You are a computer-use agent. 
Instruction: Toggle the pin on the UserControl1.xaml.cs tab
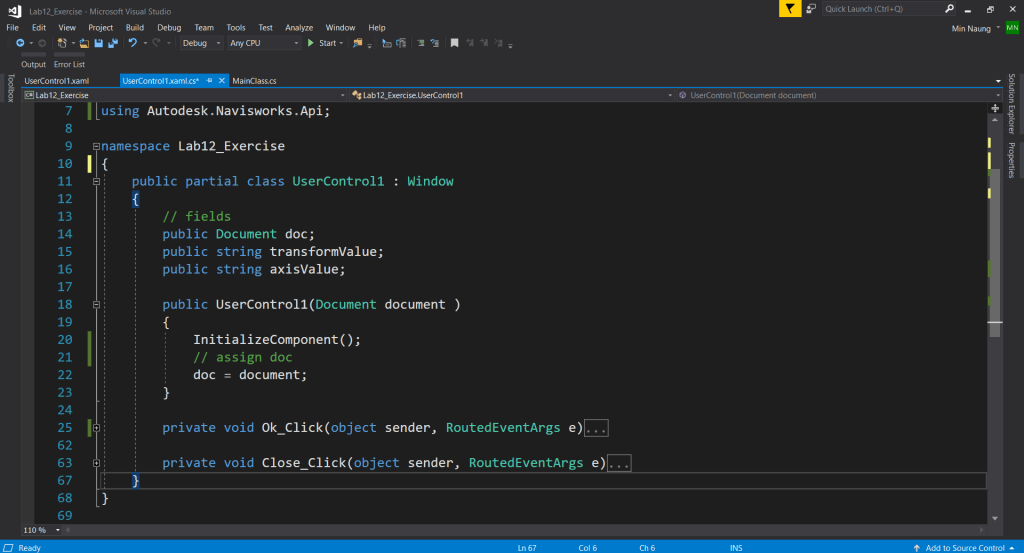click(x=210, y=80)
